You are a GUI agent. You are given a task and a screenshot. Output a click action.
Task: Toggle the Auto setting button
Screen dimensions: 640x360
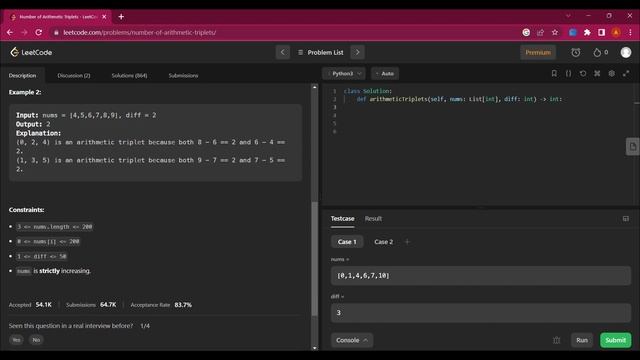[384, 73]
